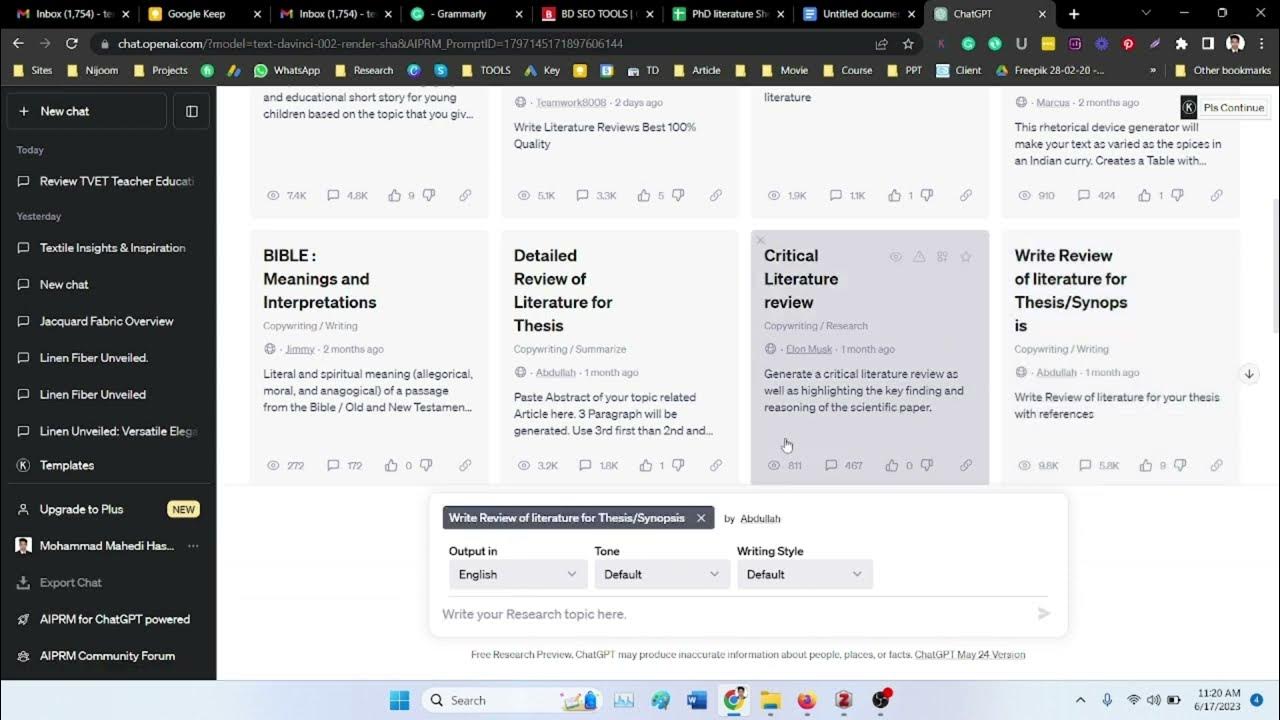Jump to bottom with down-arrow button

(x=1249, y=374)
